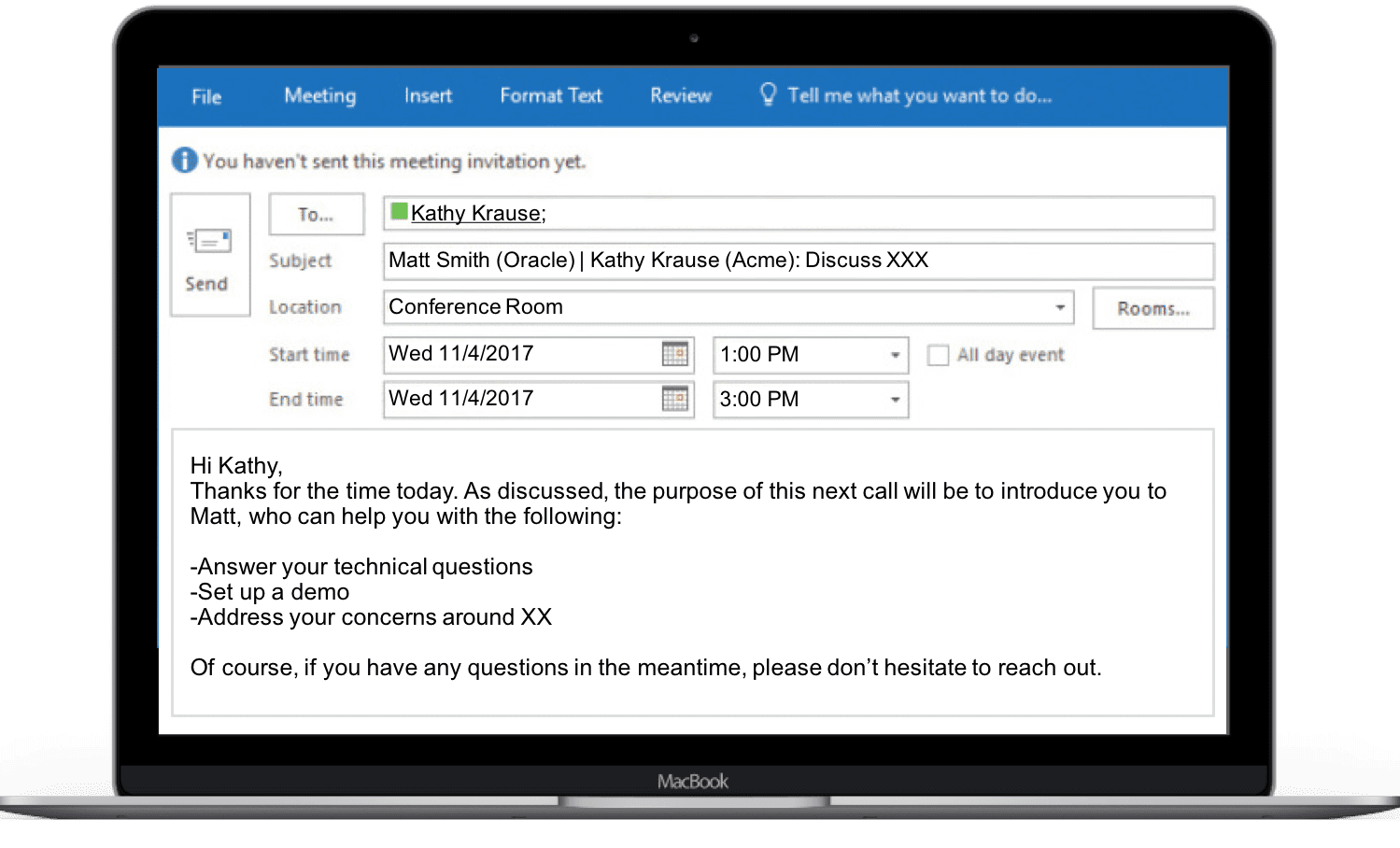The width and height of the screenshot is (1400, 848).
Task: Open the Rooms... finder button
Action: 1153,308
